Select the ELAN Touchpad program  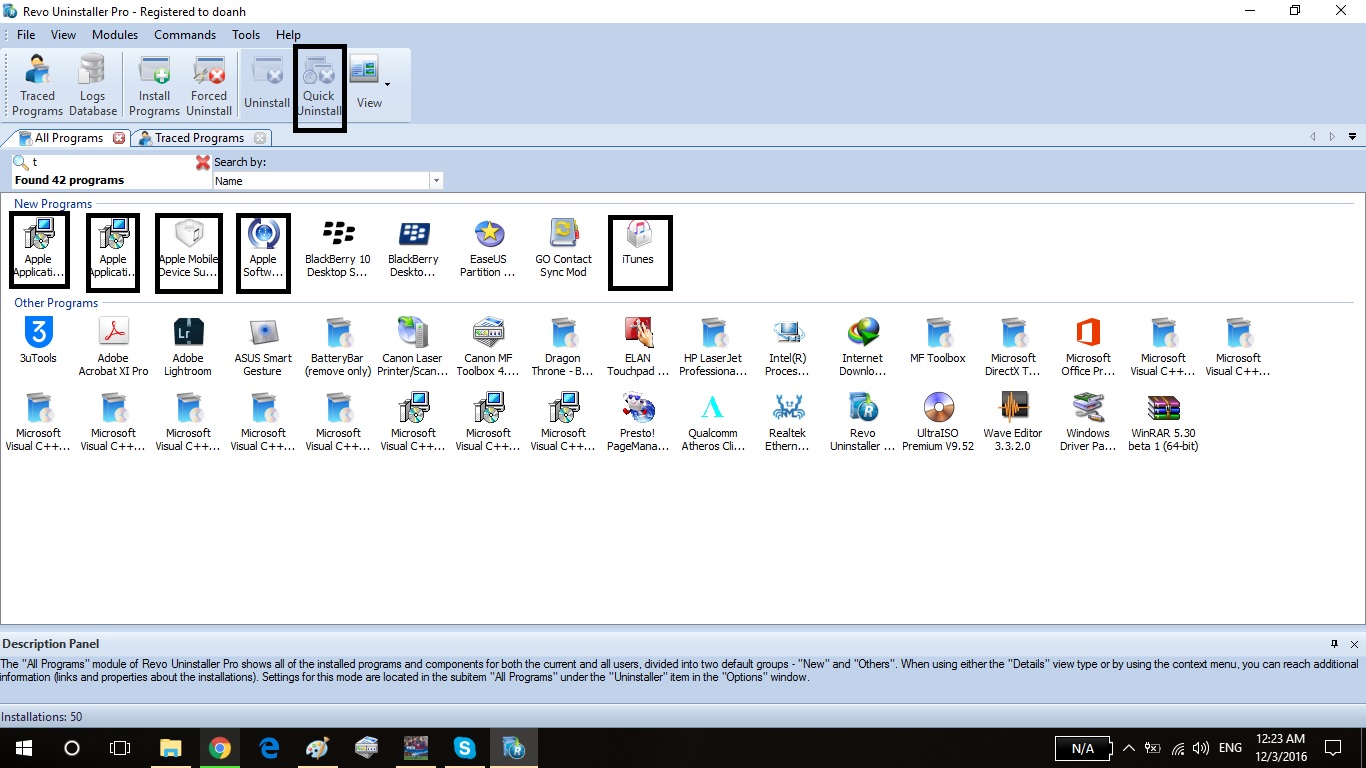pos(638,347)
